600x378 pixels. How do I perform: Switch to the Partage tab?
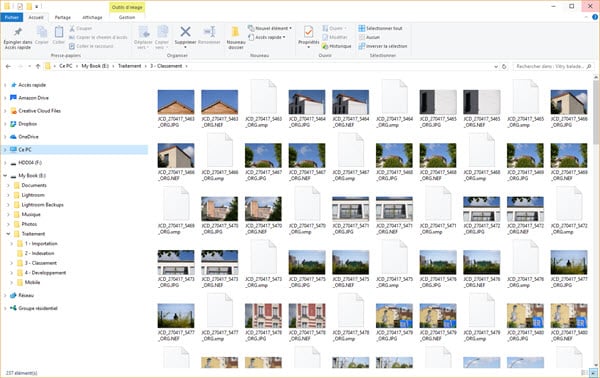click(x=63, y=17)
